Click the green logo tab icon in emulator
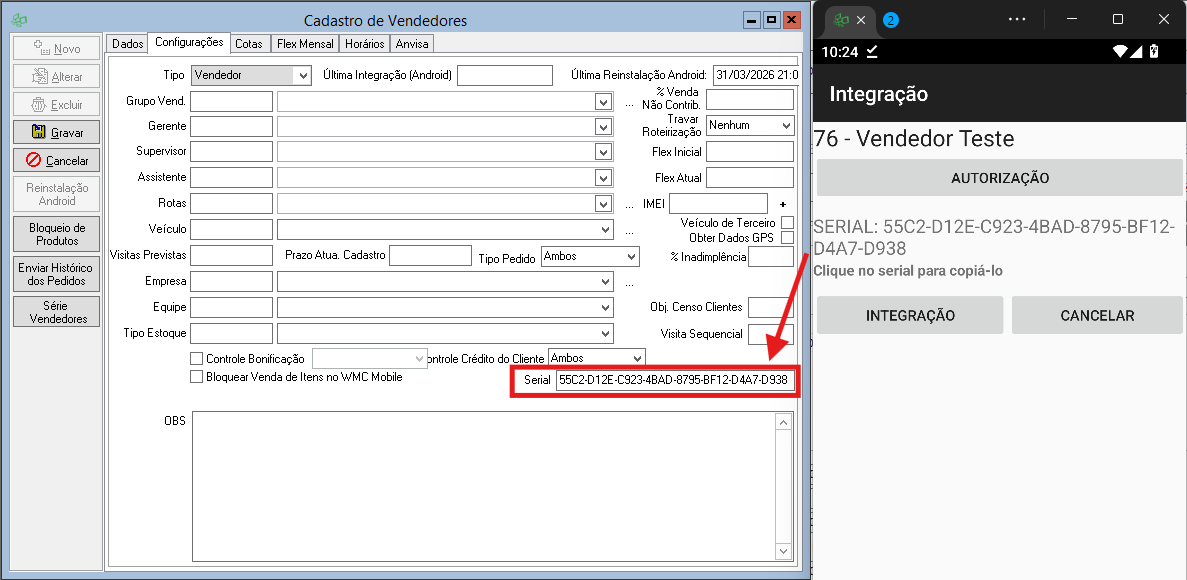The width and height of the screenshot is (1187, 580). coord(842,20)
